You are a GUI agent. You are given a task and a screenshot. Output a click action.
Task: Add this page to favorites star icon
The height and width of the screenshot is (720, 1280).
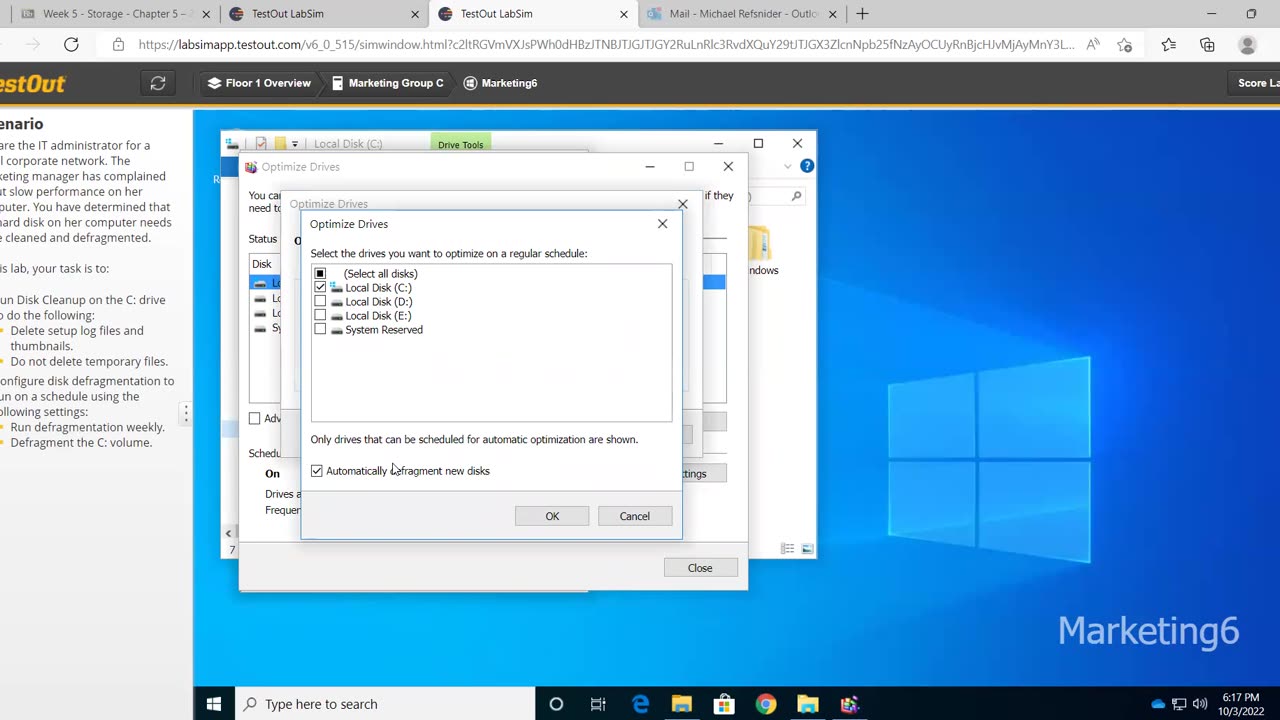[x=1125, y=44]
